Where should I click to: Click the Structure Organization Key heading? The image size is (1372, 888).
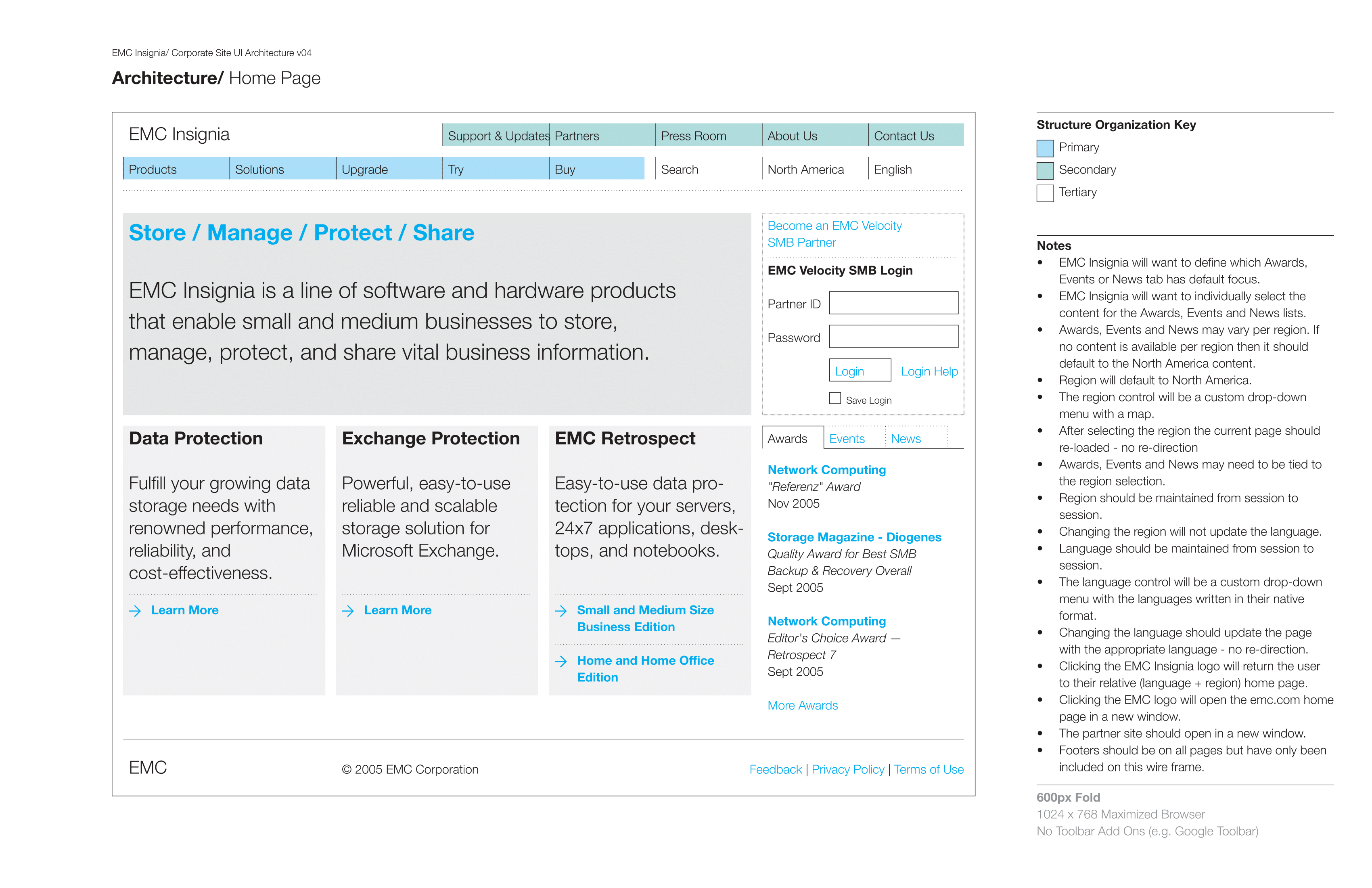(1116, 125)
